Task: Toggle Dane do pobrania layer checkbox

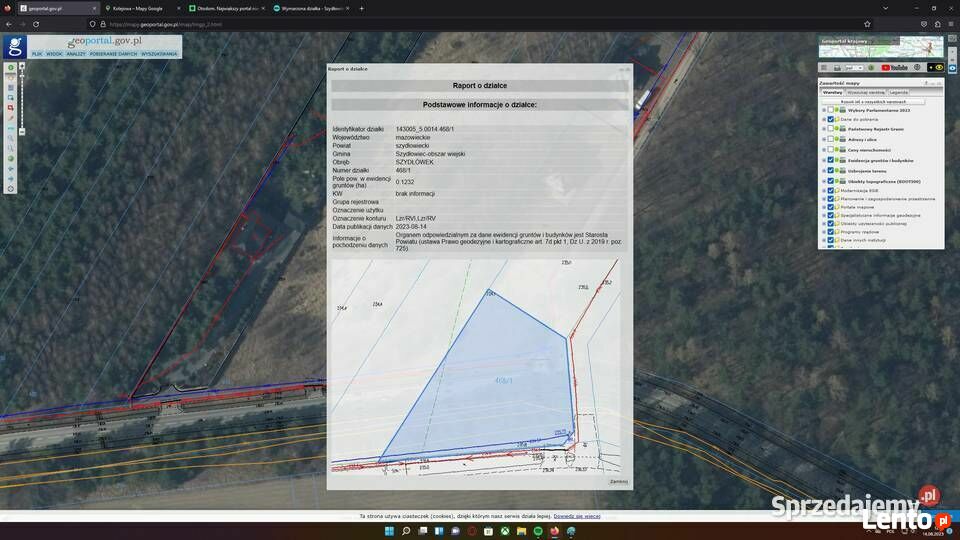Action: coord(831,119)
